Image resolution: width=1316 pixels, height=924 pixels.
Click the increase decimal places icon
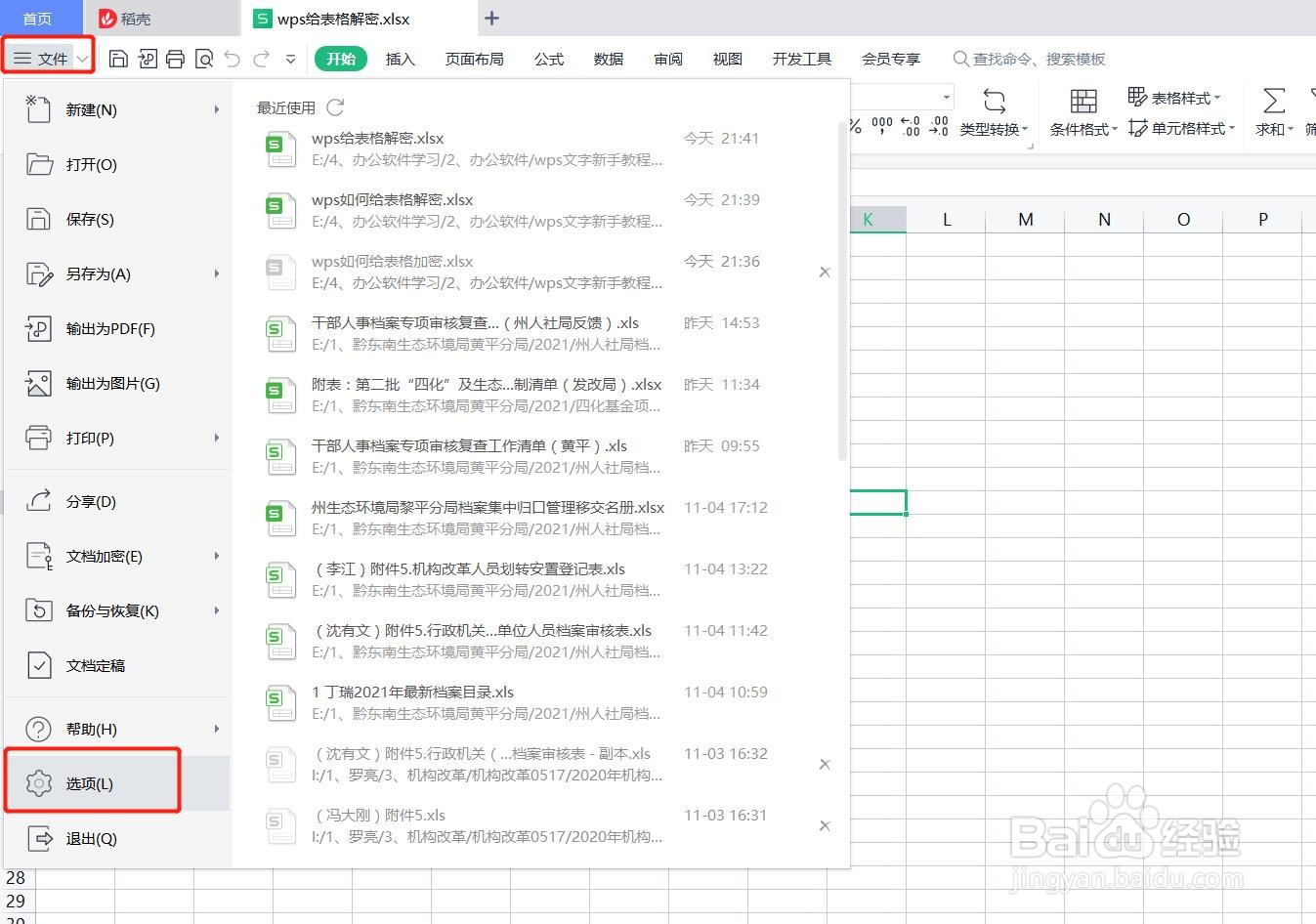(911, 126)
